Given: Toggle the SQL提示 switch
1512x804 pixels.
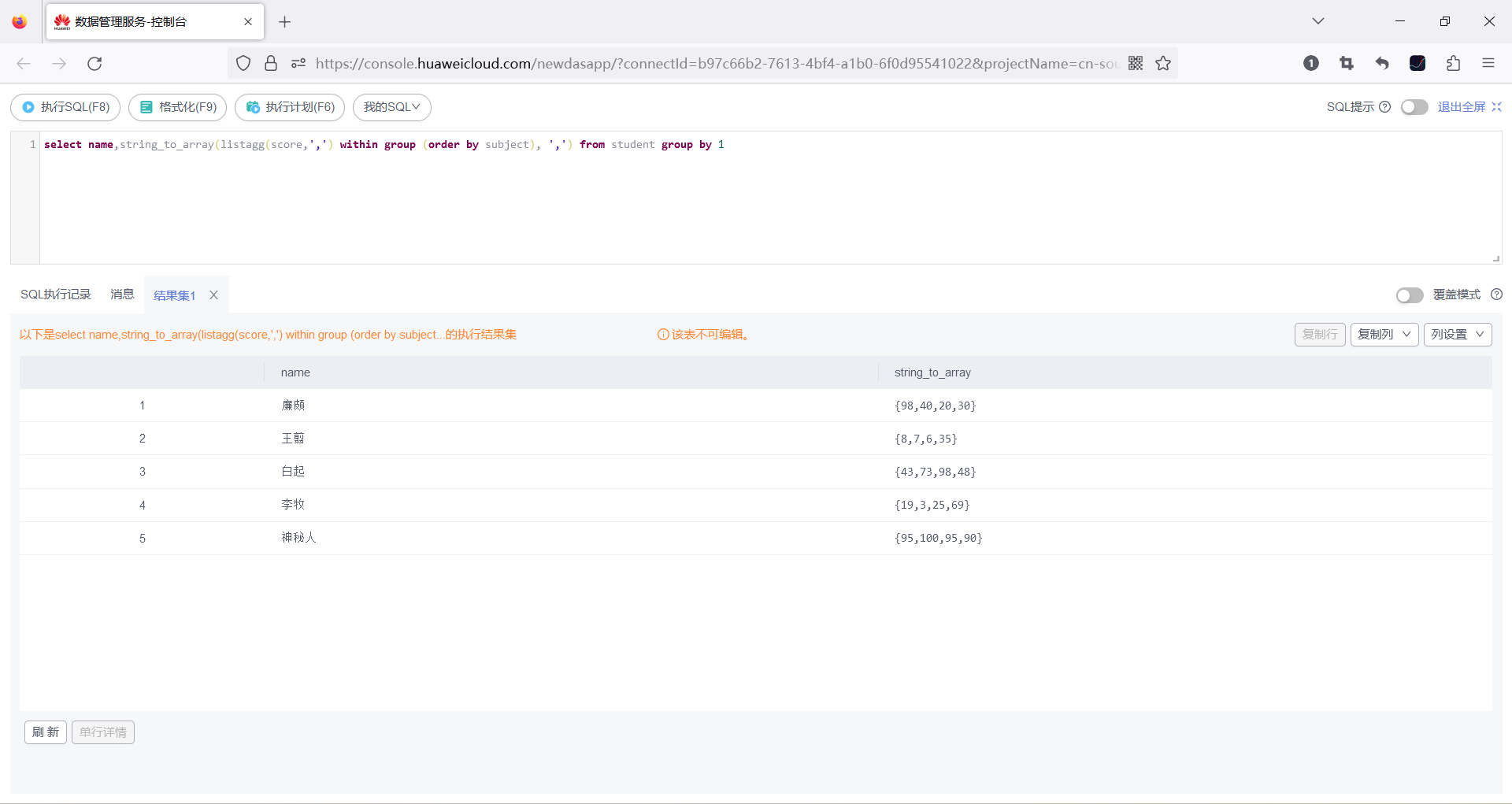Looking at the screenshot, I should pyautogui.click(x=1414, y=107).
